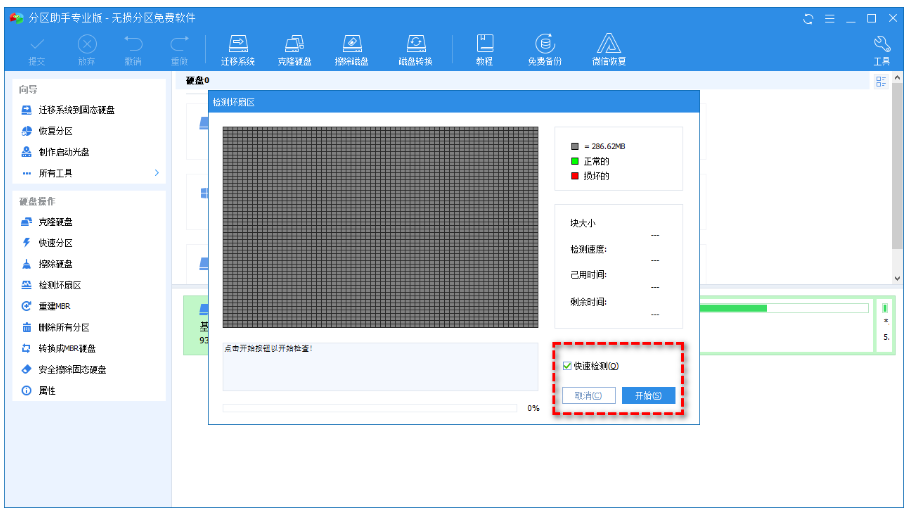911x516 pixels.
Task: Click the green 正常的 legend swatch
Action: tap(575, 161)
